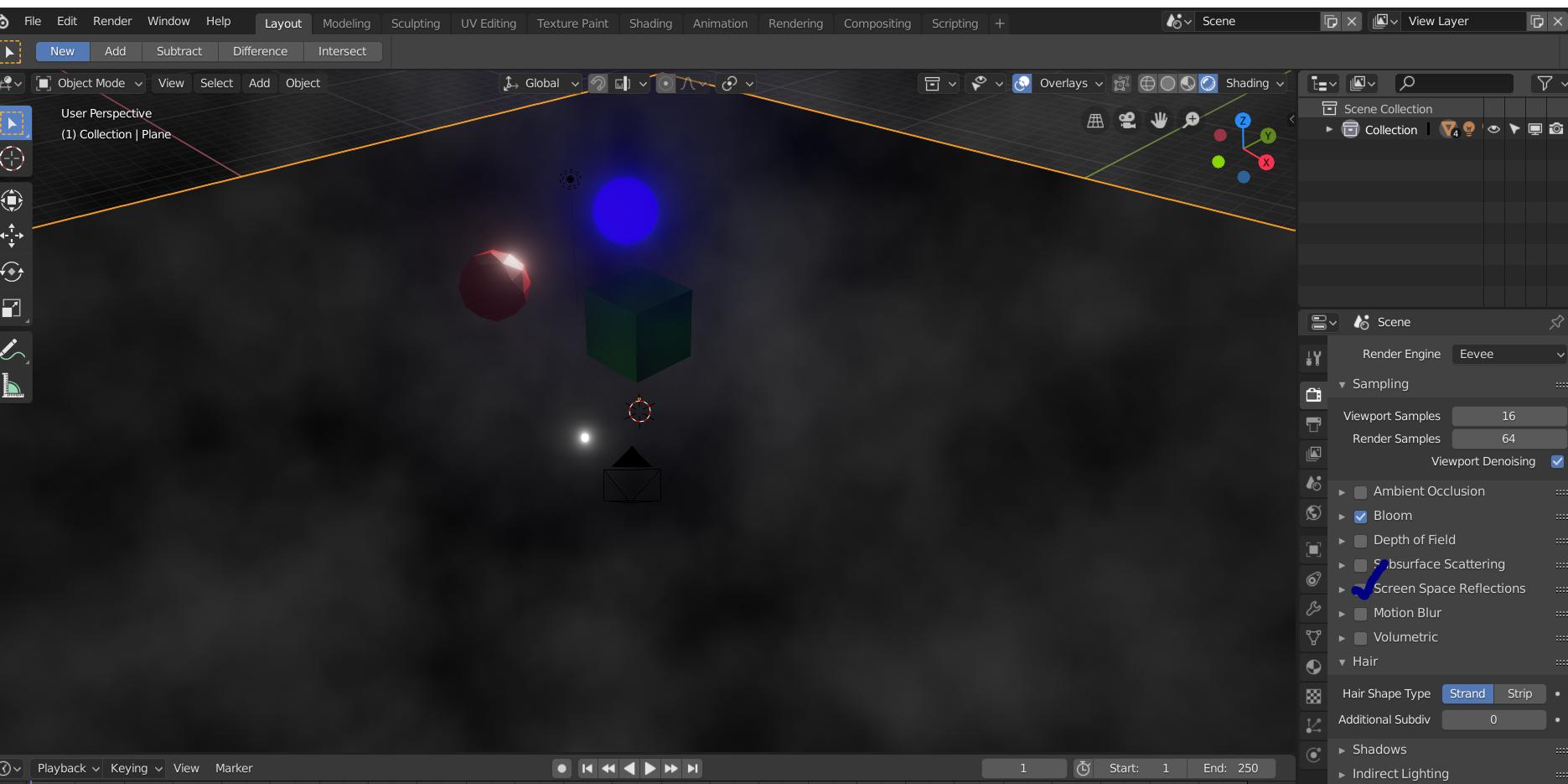1568x784 pixels.
Task: Switch to rendered shading mode
Action: [1208, 83]
